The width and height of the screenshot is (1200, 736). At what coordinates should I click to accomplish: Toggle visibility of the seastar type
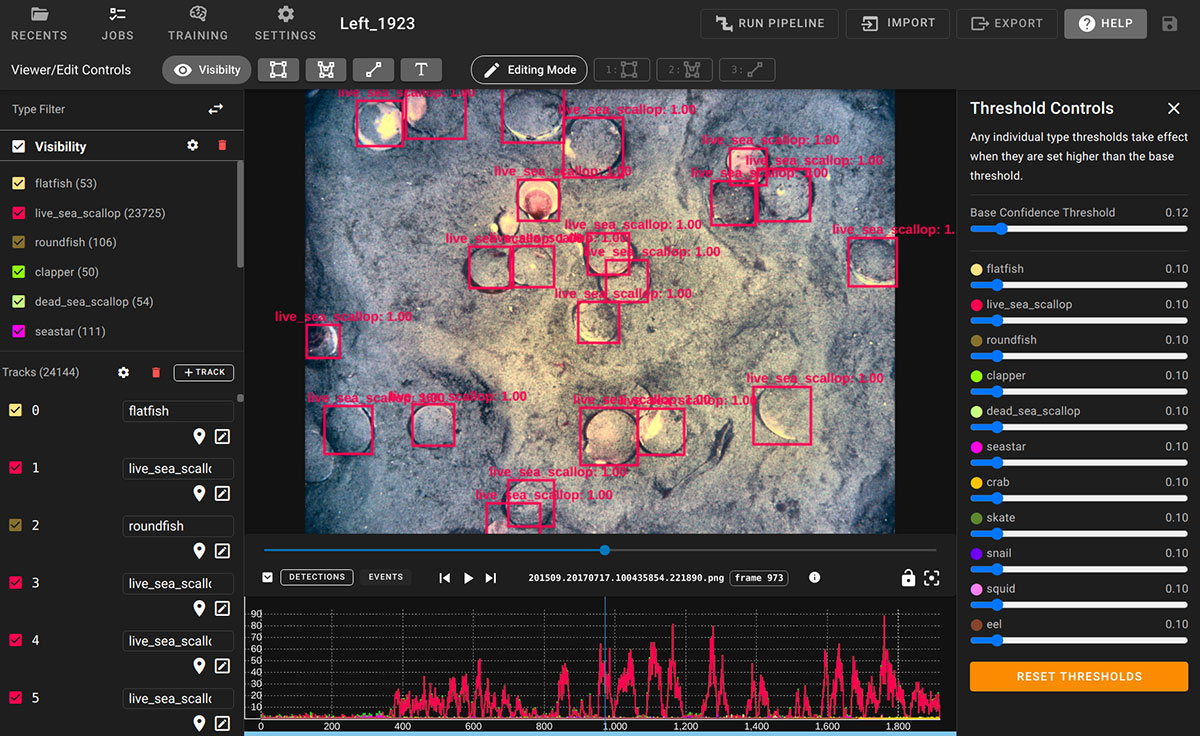click(17, 330)
